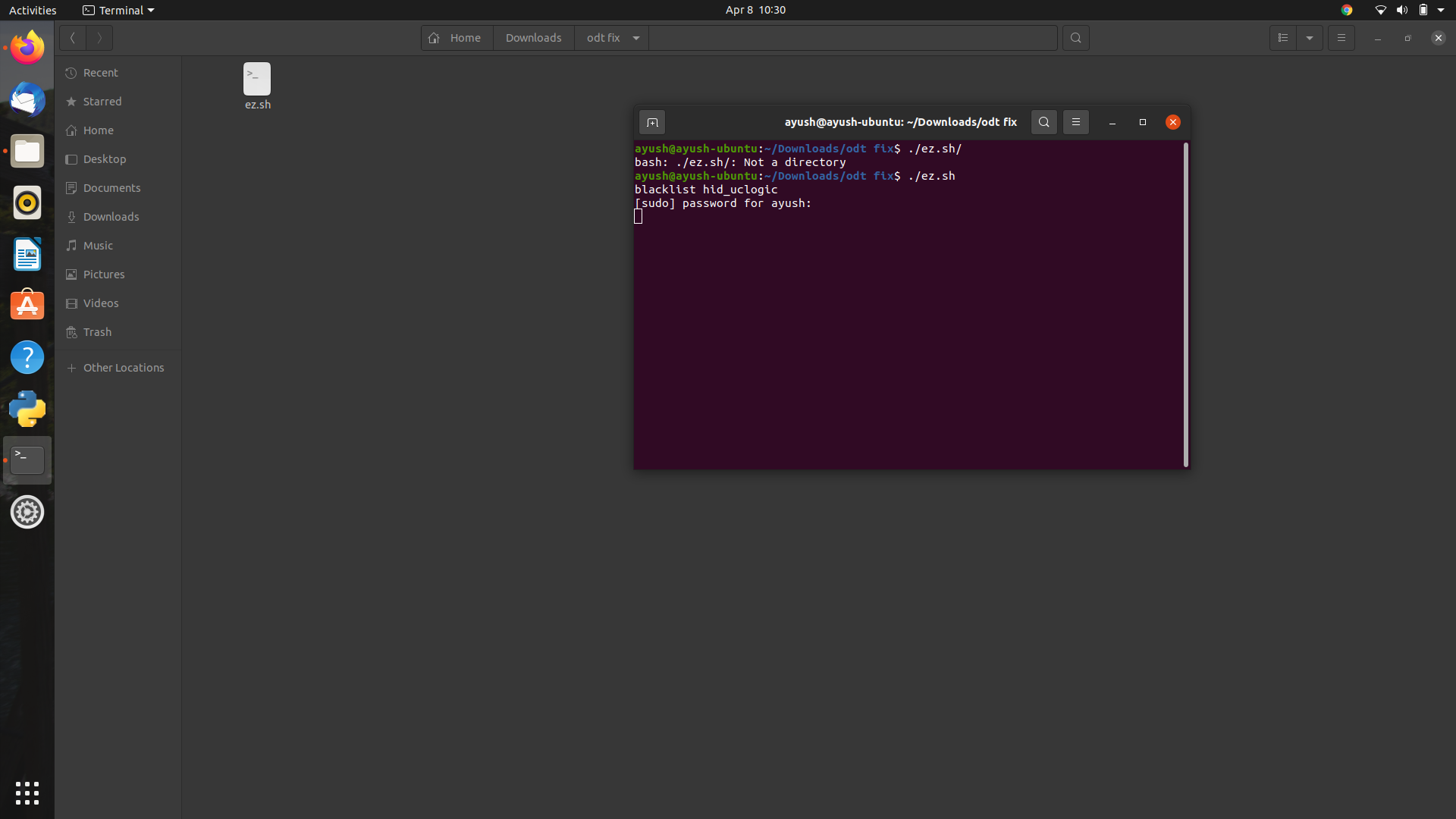The width and height of the screenshot is (1456, 819).
Task: Select Starred in the sidebar
Action: click(x=102, y=102)
